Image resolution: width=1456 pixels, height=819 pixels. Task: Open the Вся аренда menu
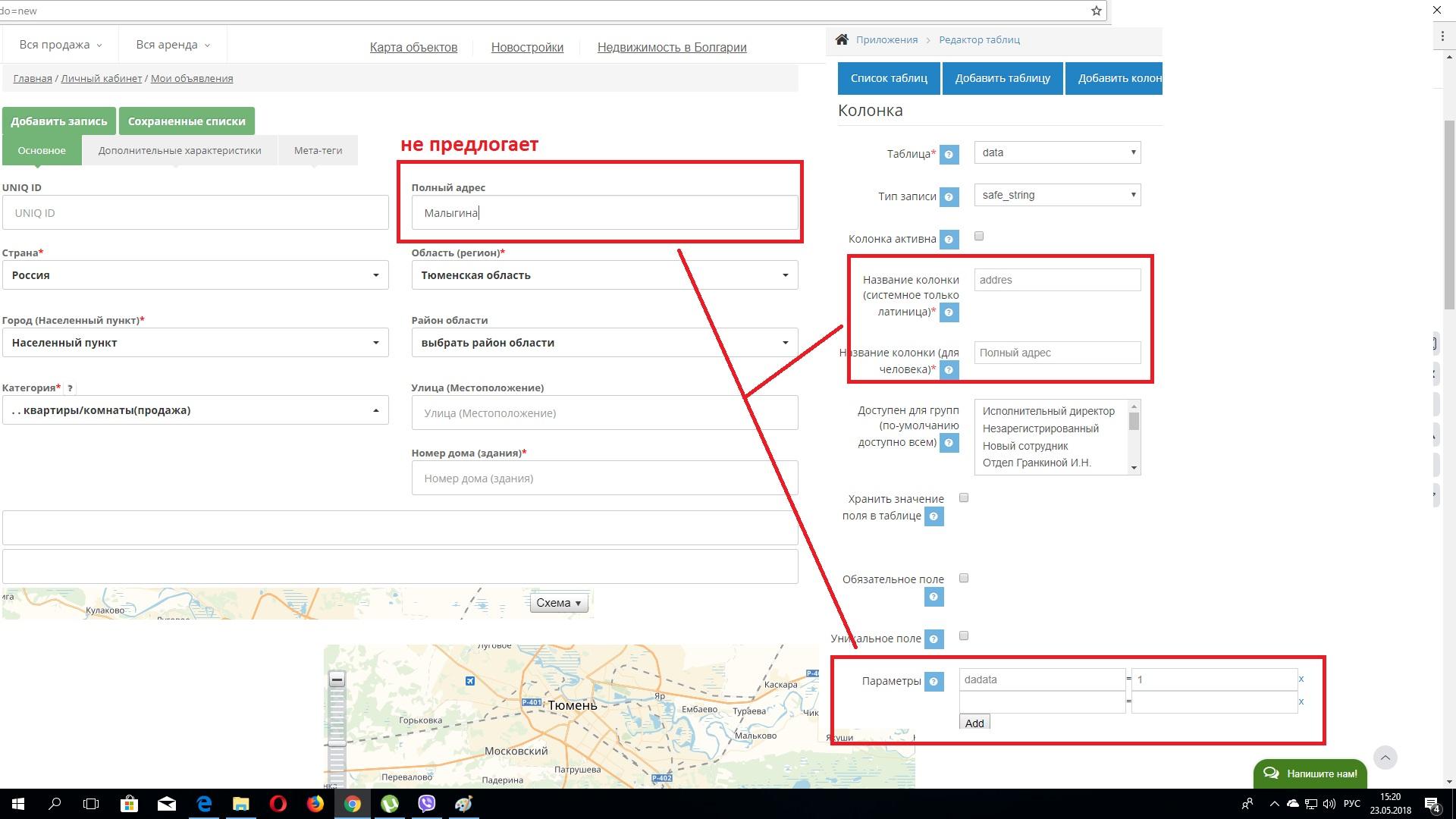pyautogui.click(x=172, y=45)
